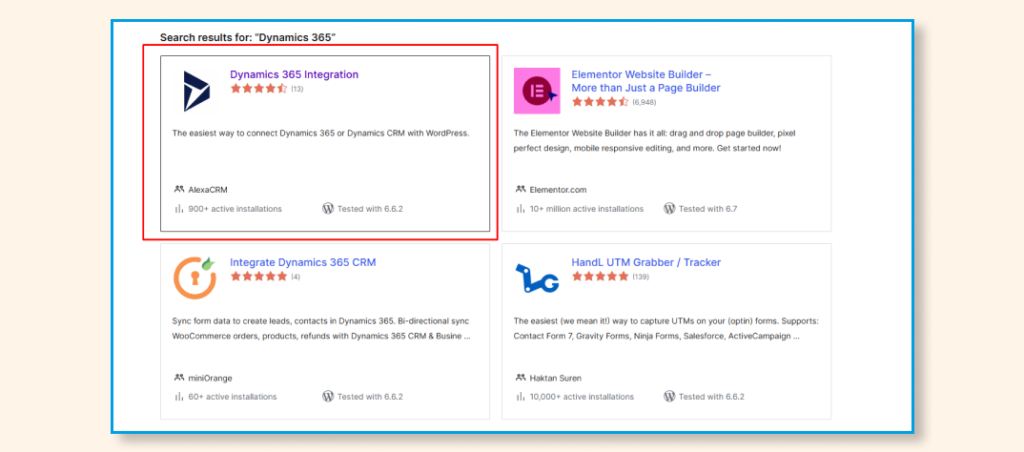The height and width of the screenshot is (452, 1024).
Task: Click bar chart icon beside 10,000+ active installations
Action: coord(520,396)
